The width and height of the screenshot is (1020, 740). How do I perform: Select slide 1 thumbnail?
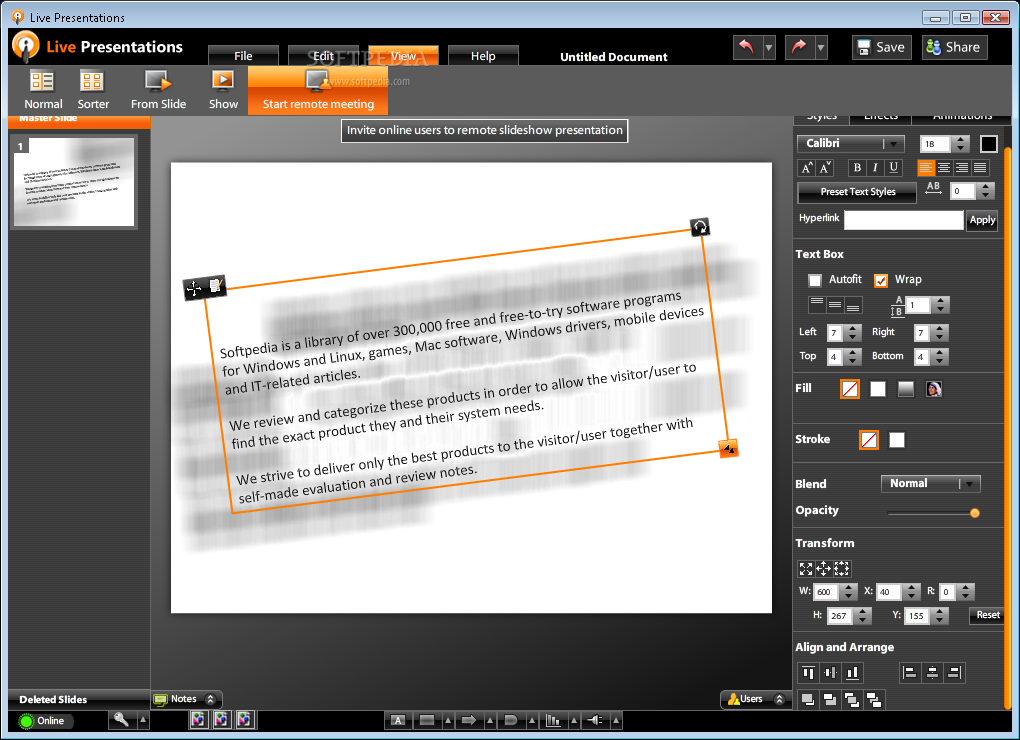[x=74, y=181]
